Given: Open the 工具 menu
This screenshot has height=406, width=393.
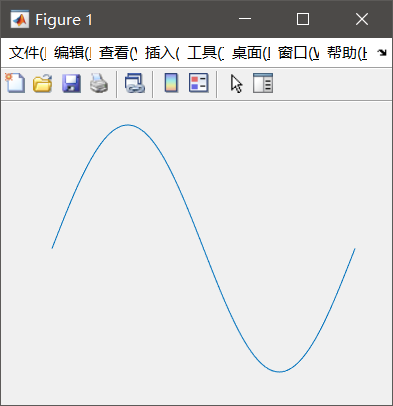Looking at the screenshot, I should click(206, 53).
